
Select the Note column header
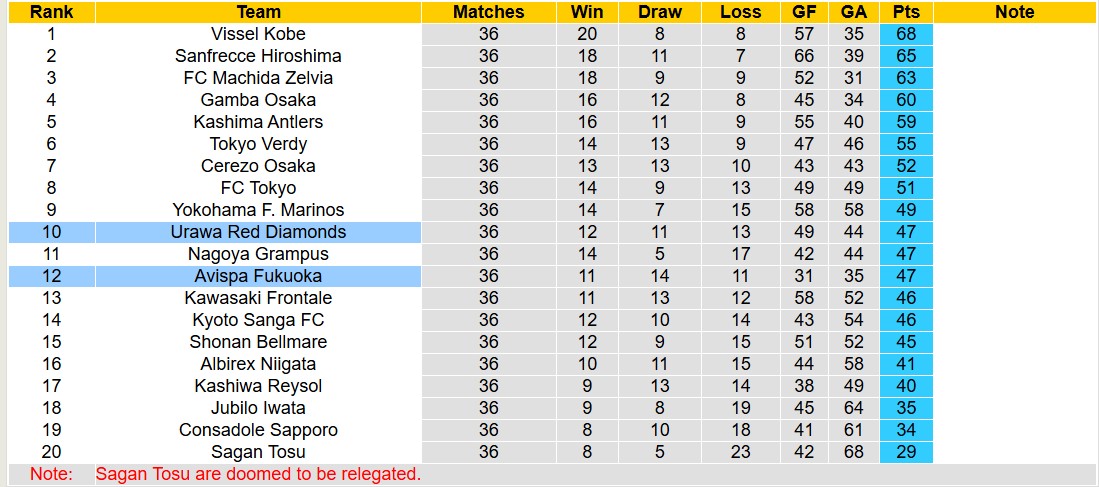tap(1015, 12)
